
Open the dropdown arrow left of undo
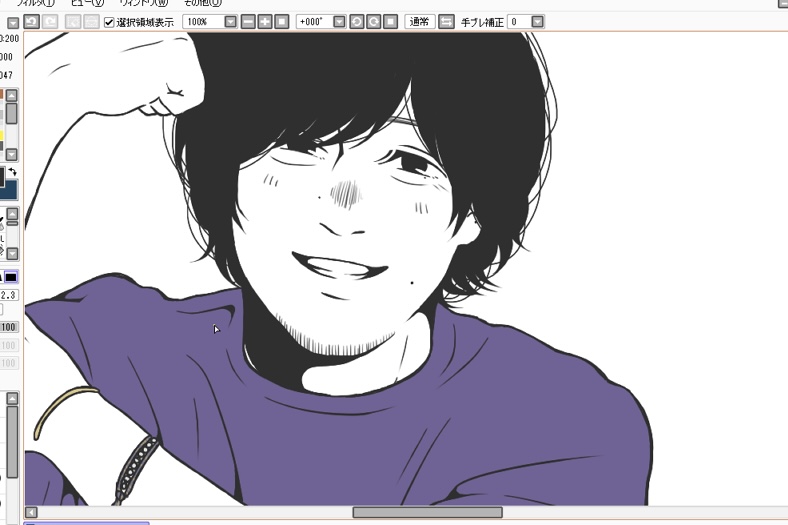coord(13,23)
